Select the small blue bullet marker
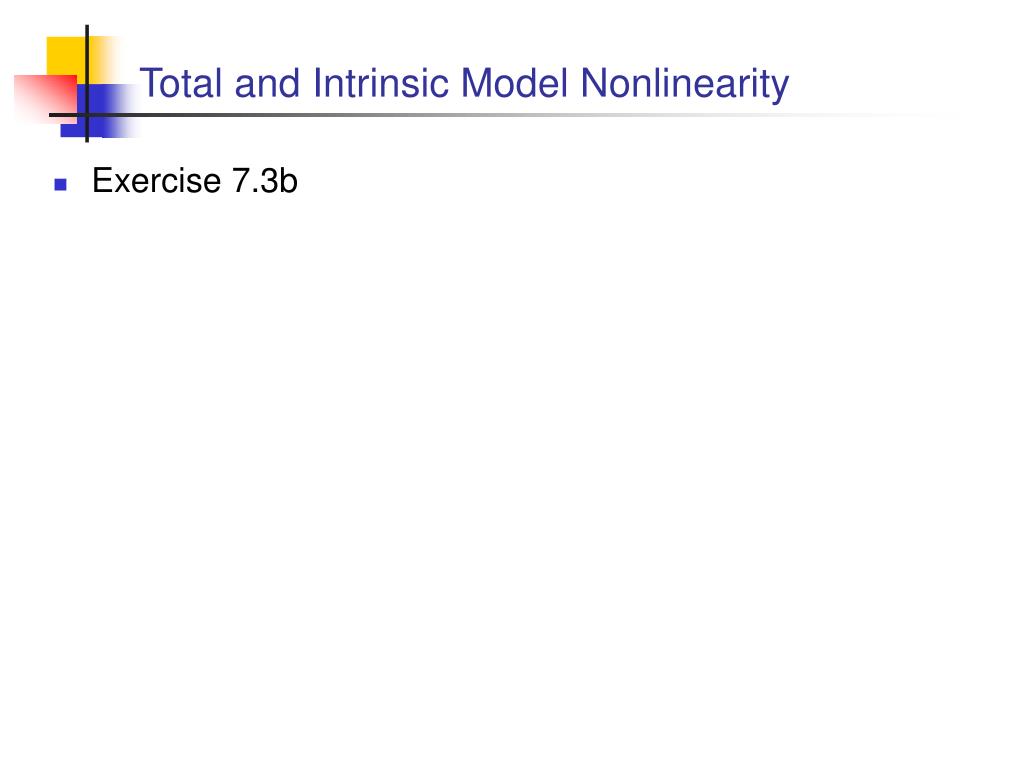This screenshot has height=768, width=1024. (61, 185)
